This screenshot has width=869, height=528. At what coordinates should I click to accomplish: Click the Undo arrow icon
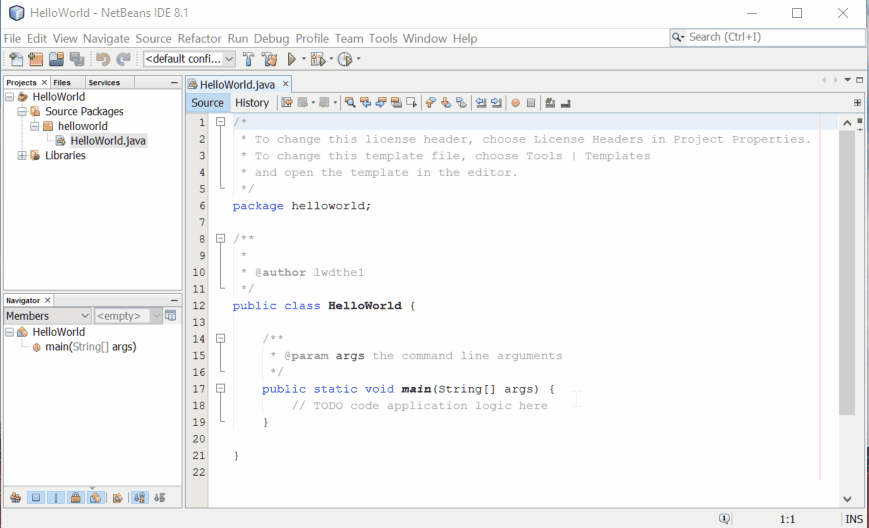click(103, 59)
